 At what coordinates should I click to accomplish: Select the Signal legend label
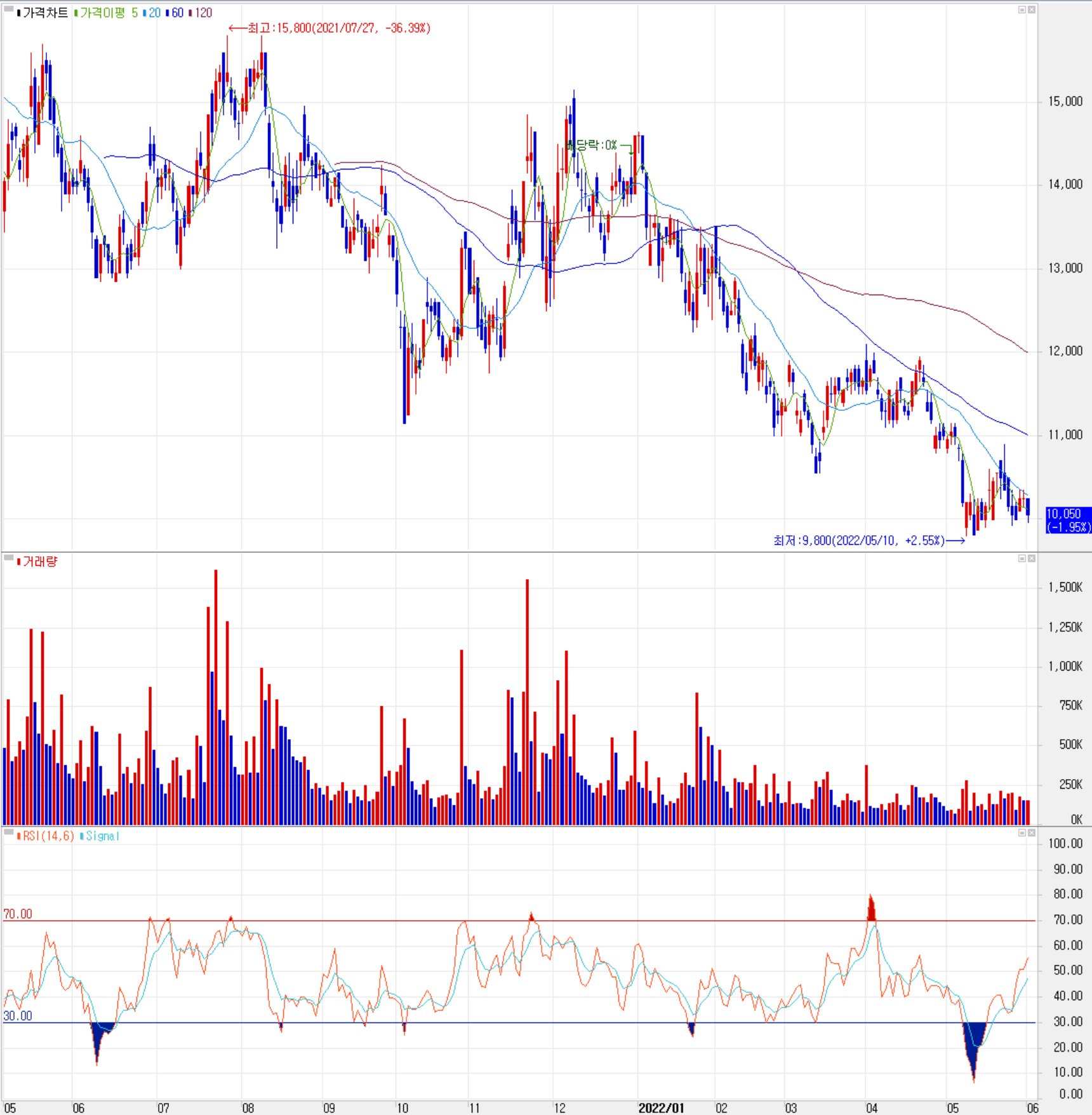click(x=100, y=836)
